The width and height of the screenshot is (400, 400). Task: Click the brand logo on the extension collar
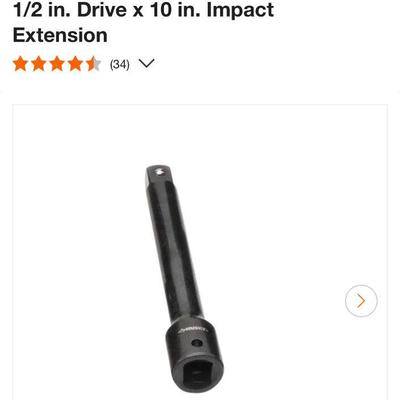[x=193, y=330]
